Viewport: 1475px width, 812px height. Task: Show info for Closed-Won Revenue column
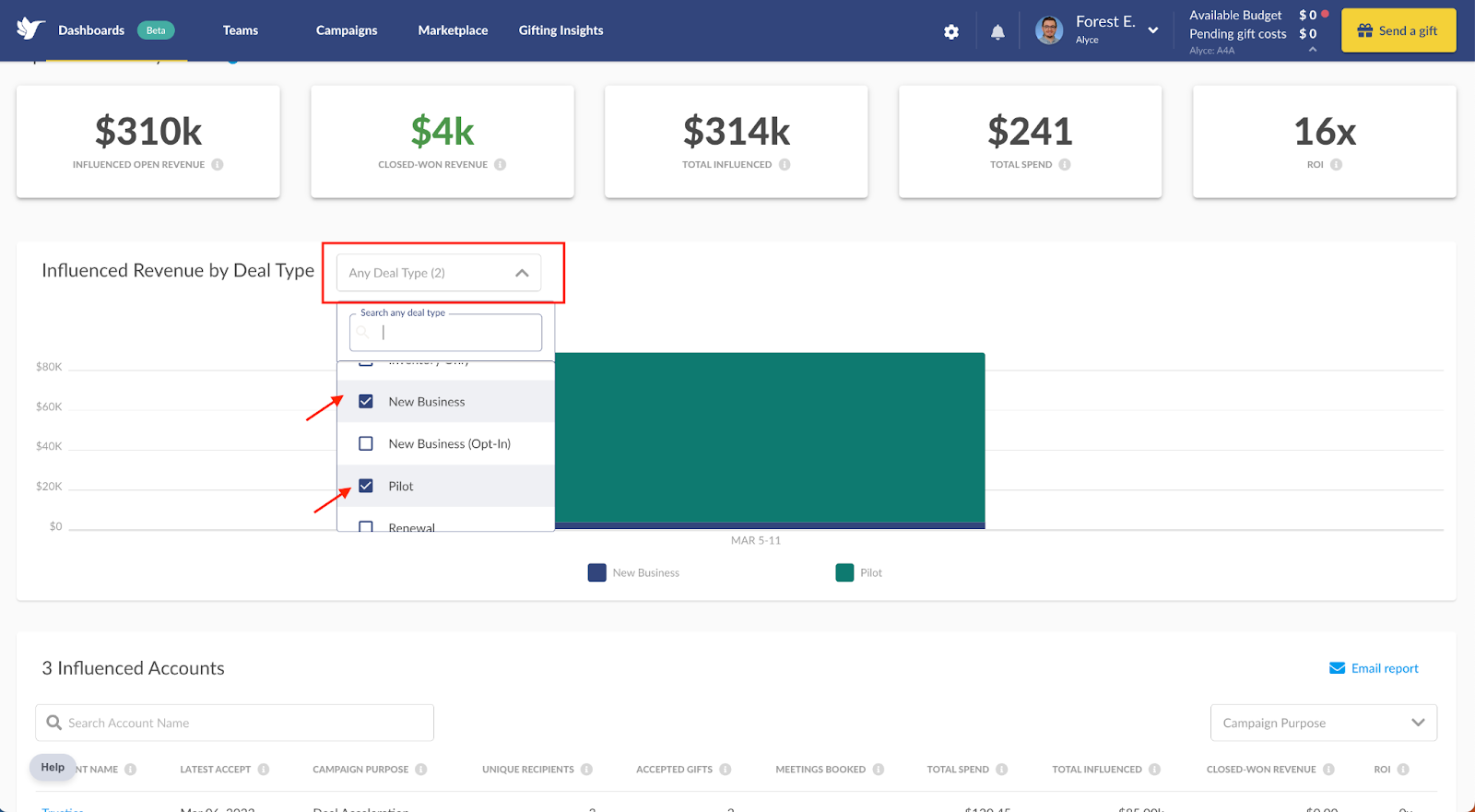(x=1328, y=770)
